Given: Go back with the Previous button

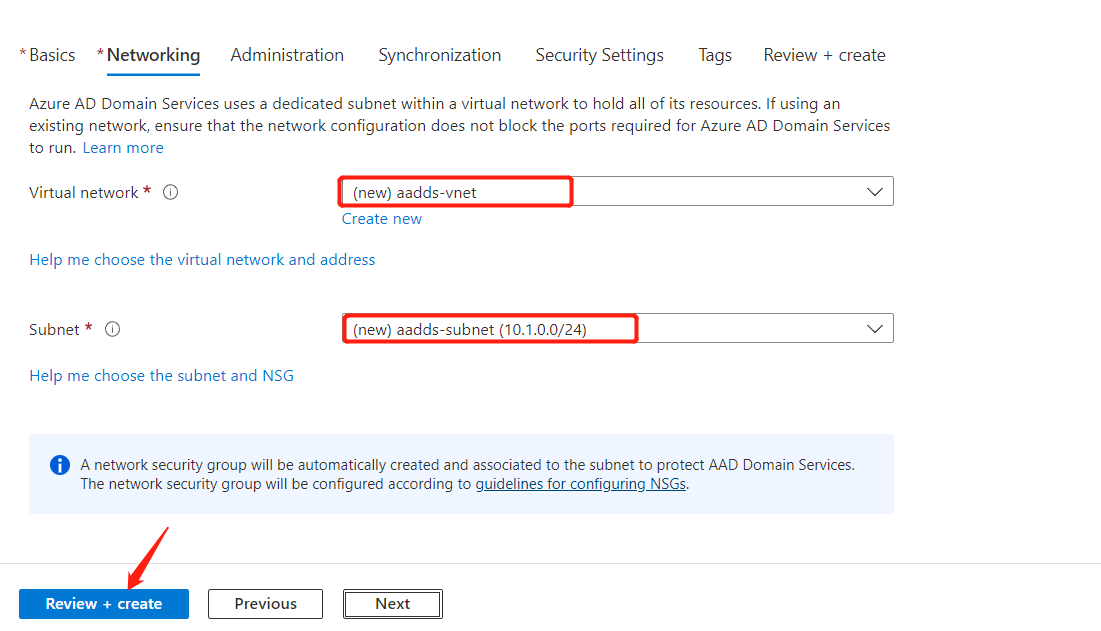Looking at the screenshot, I should pyautogui.click(x=265, y=604).
